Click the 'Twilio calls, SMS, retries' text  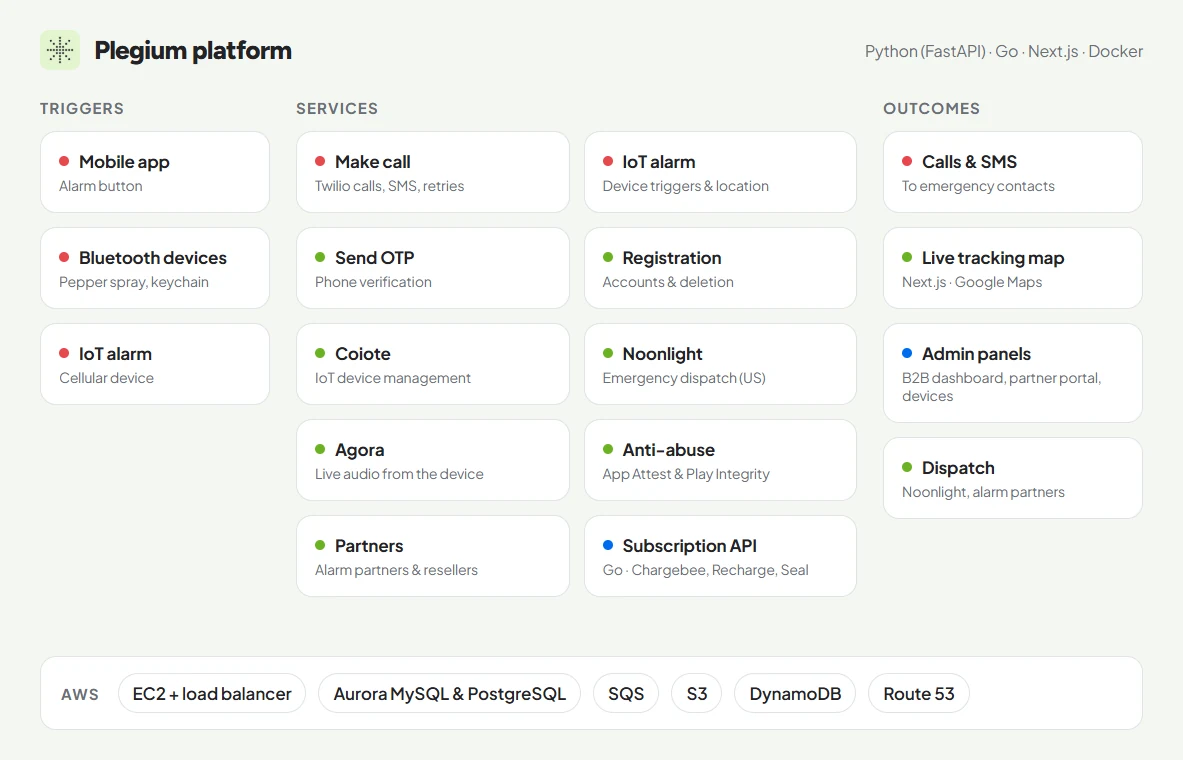389,186
